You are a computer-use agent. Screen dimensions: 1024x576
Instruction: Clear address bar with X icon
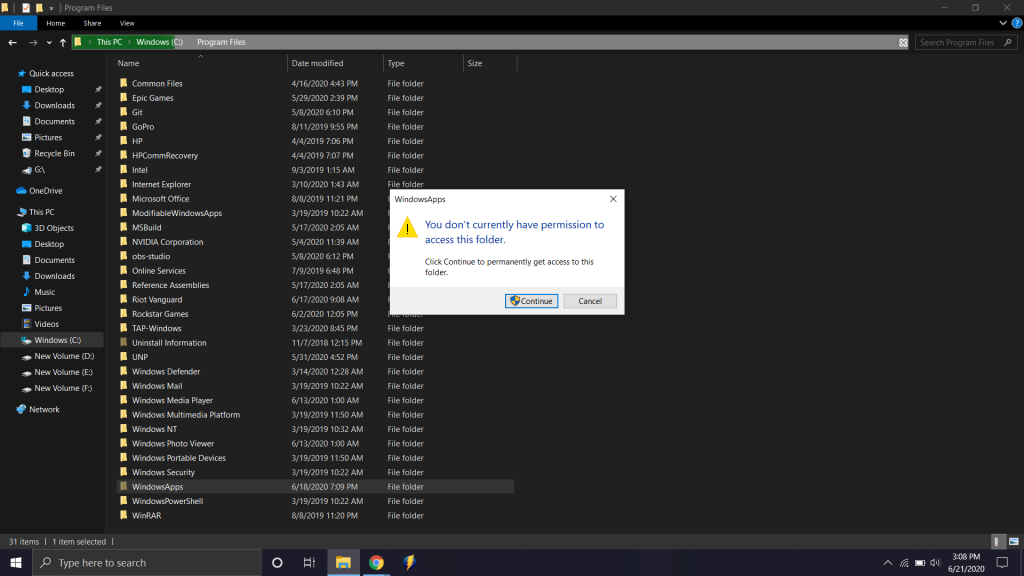coord(903,42)
